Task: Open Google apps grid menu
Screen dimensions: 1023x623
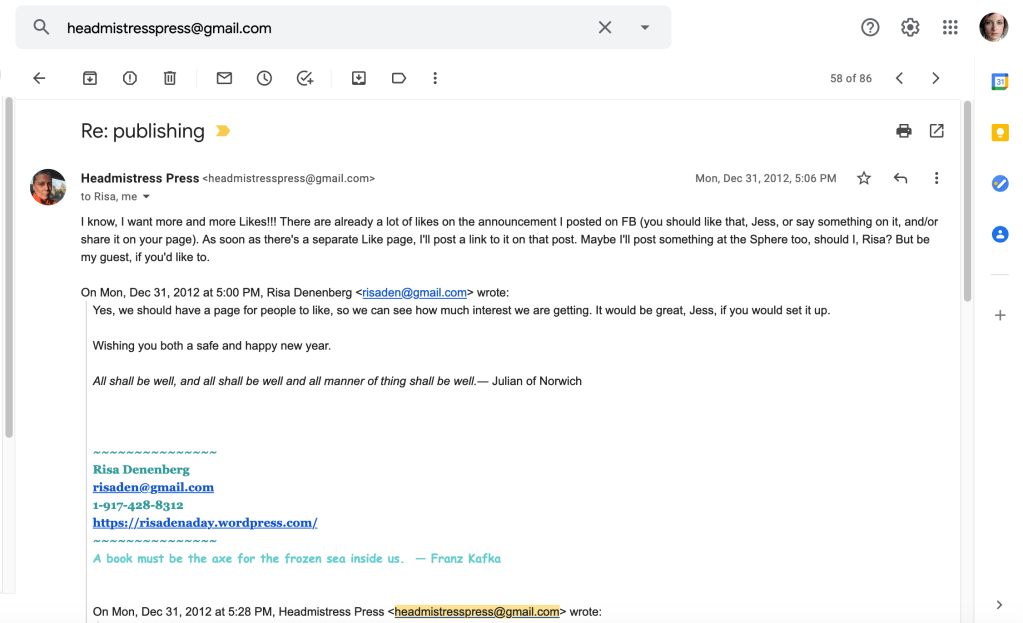Action: click(x=950, y=28)
